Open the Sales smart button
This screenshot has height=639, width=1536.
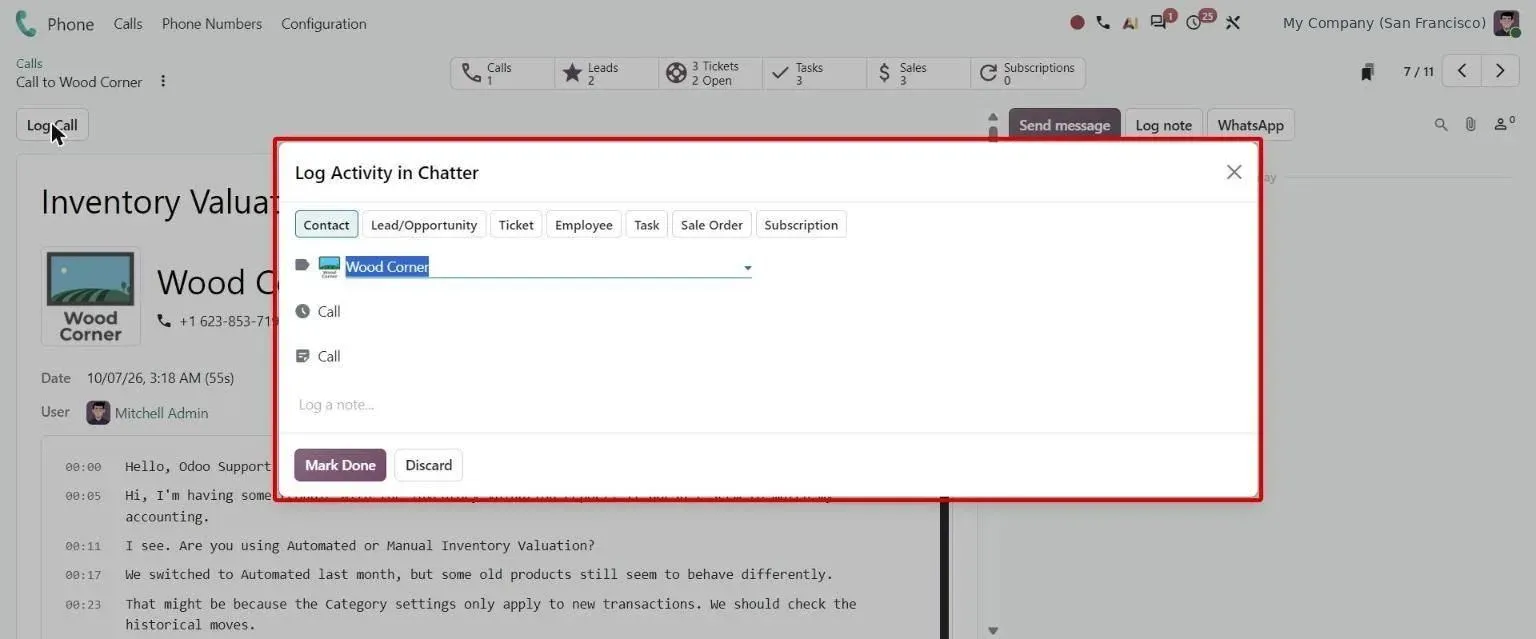pyautogui.click(x=918, y=73)
